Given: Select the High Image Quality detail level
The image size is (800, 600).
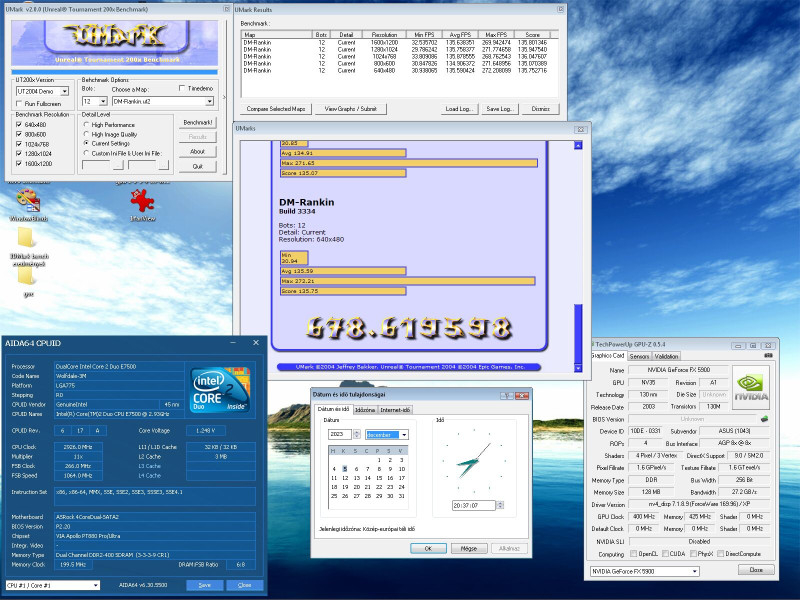Looking at the screenshot, I should coord(86,134).
